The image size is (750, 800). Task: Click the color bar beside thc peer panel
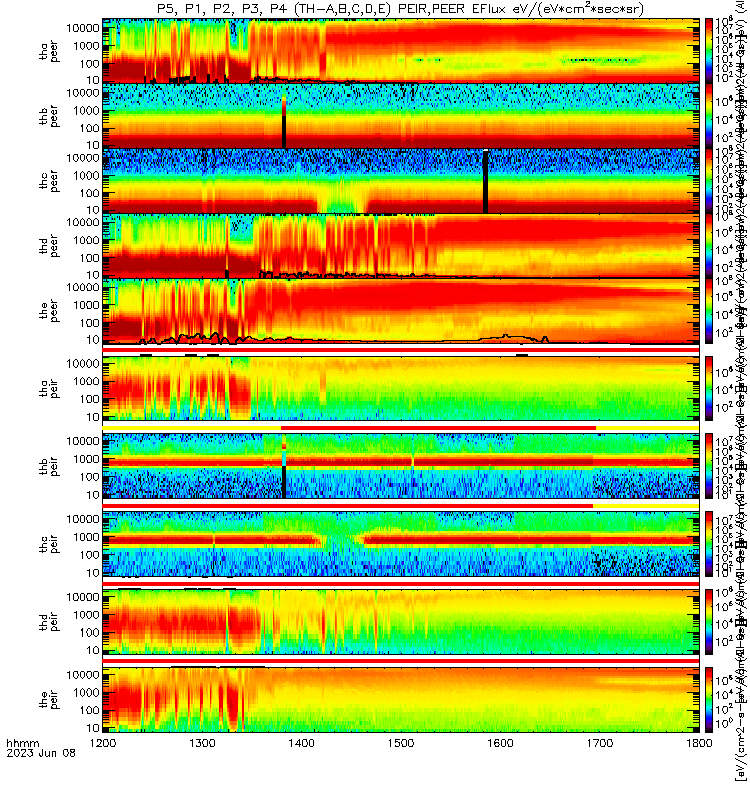click(709, 181)
